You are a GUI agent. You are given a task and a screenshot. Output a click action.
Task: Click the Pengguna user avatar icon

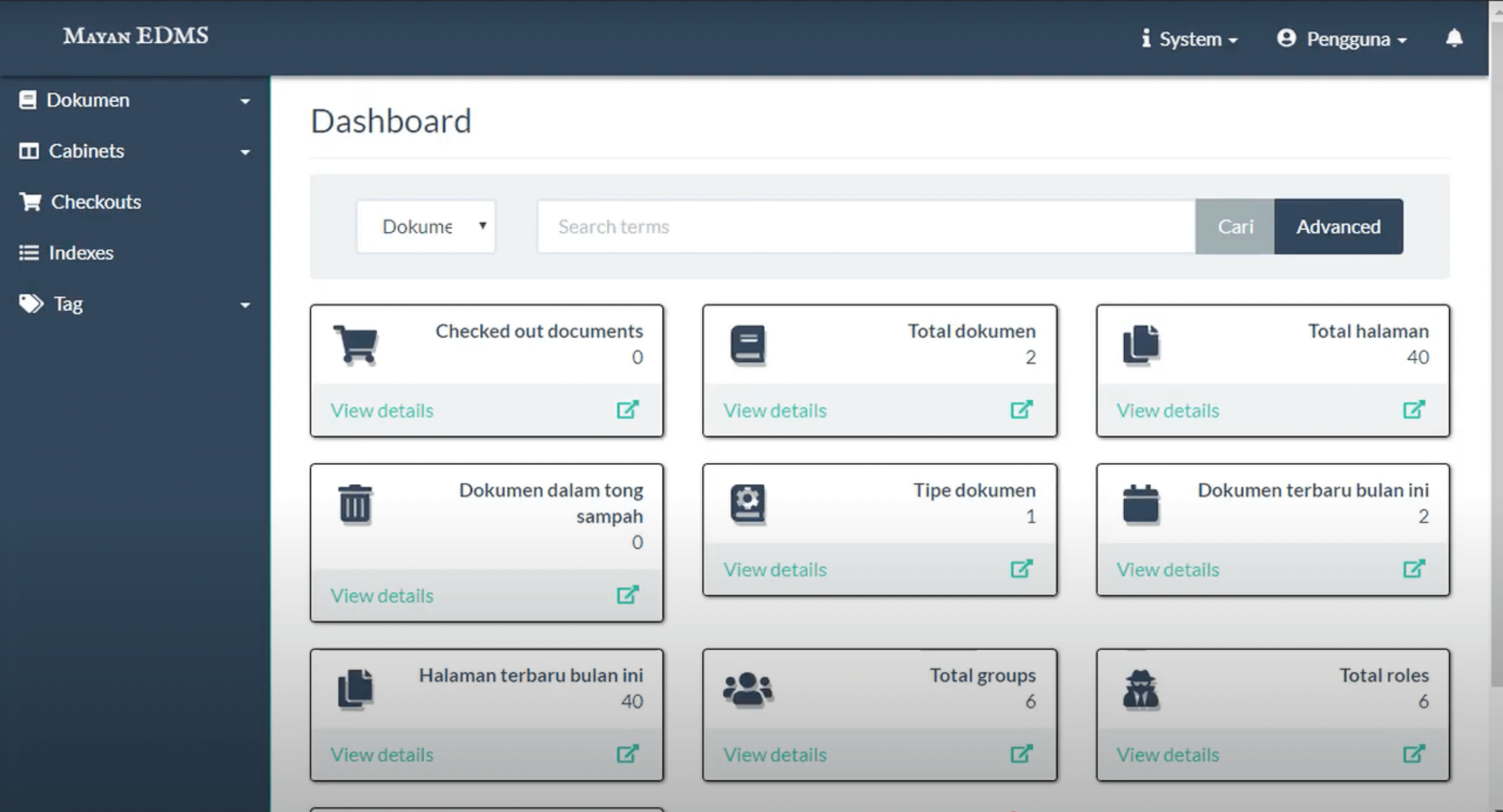(x=1286, y=38)
